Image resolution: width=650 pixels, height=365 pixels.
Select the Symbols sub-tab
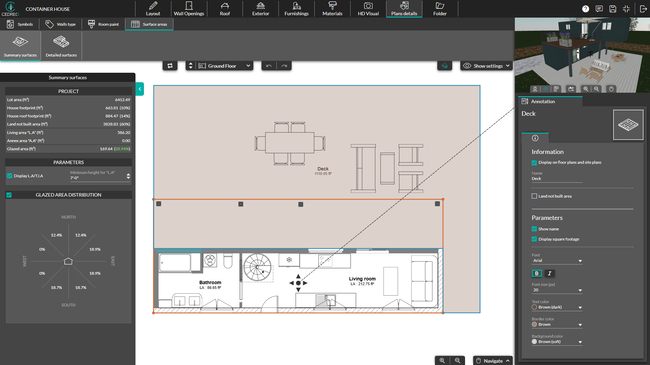(x=20, y=24)
